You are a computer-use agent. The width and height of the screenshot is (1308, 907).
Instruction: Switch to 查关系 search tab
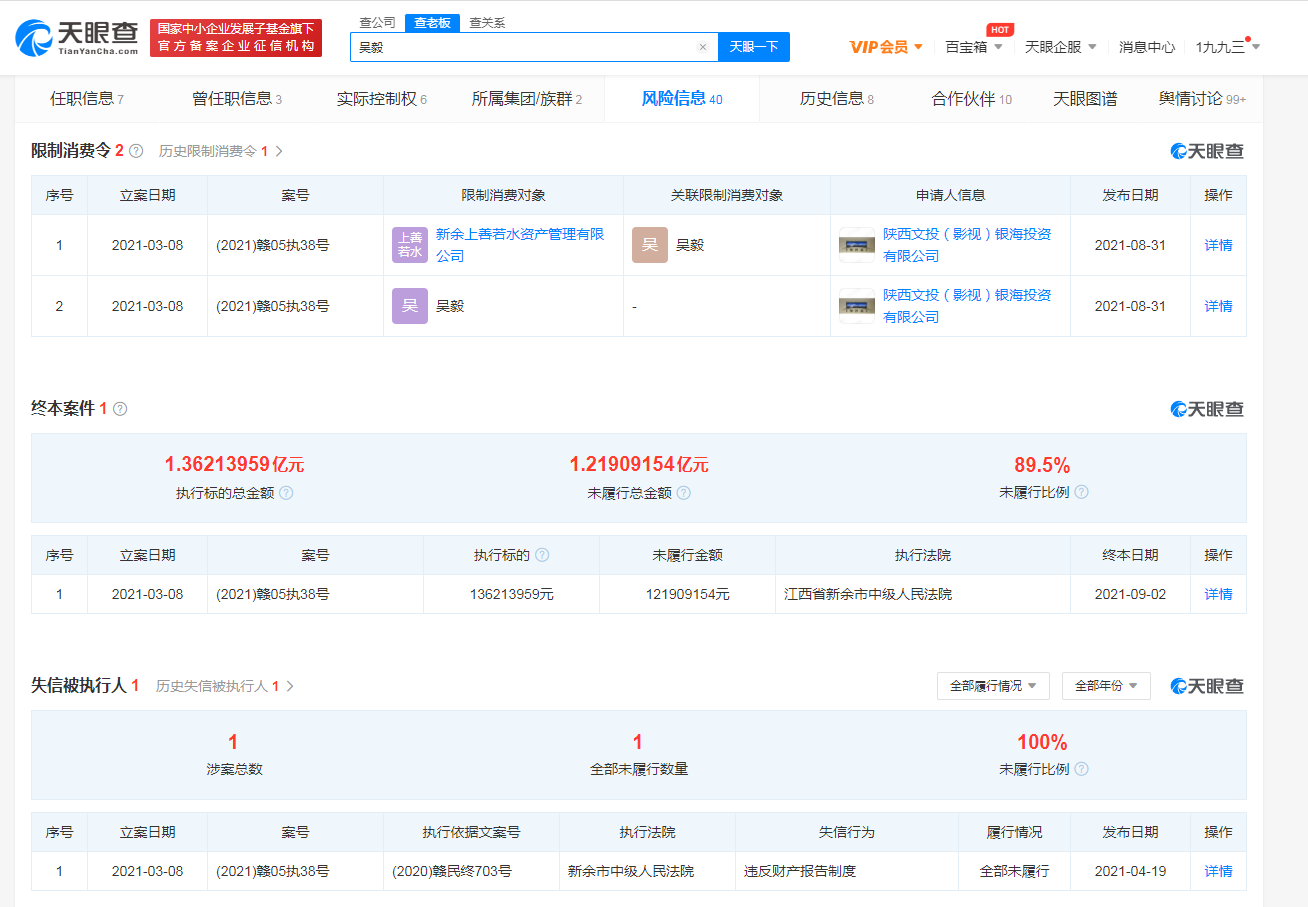[487, 22]
